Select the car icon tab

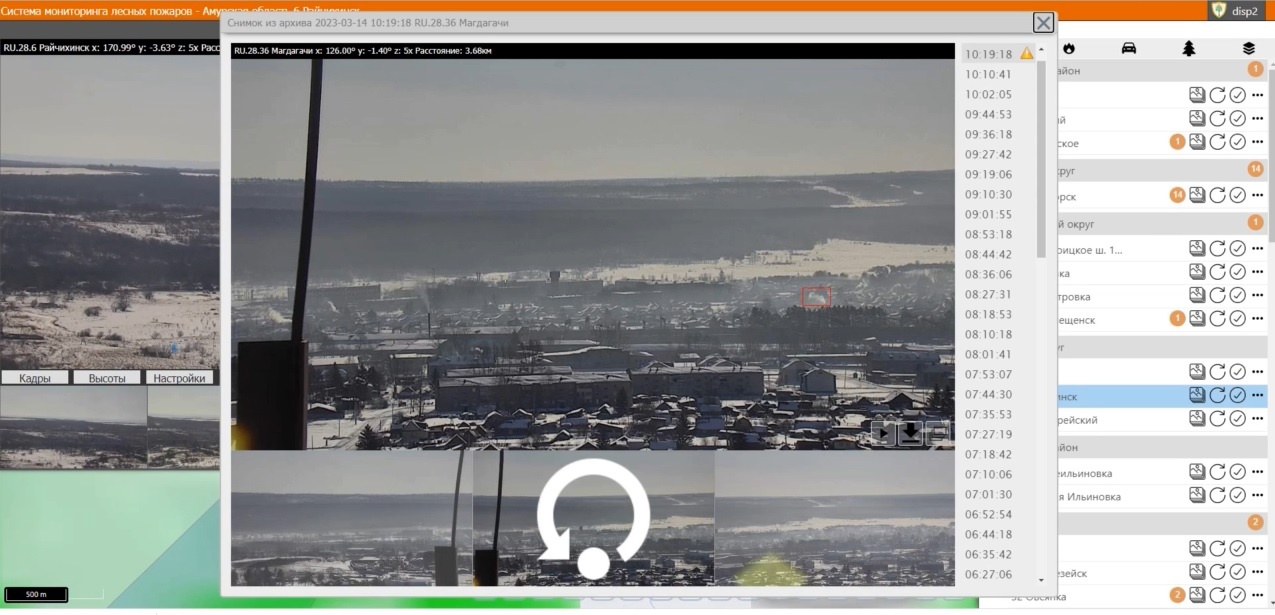pyautogui.click(x=1129, y=48)
